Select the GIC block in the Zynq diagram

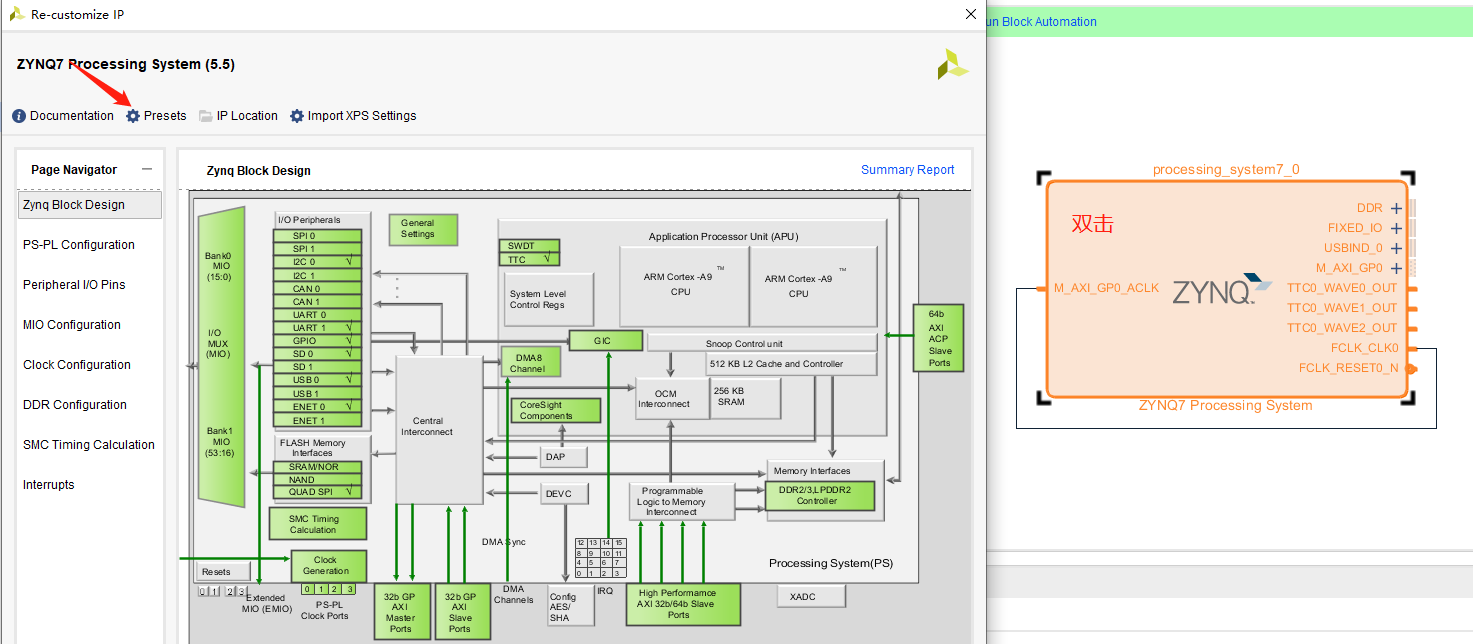coord(607,340)
